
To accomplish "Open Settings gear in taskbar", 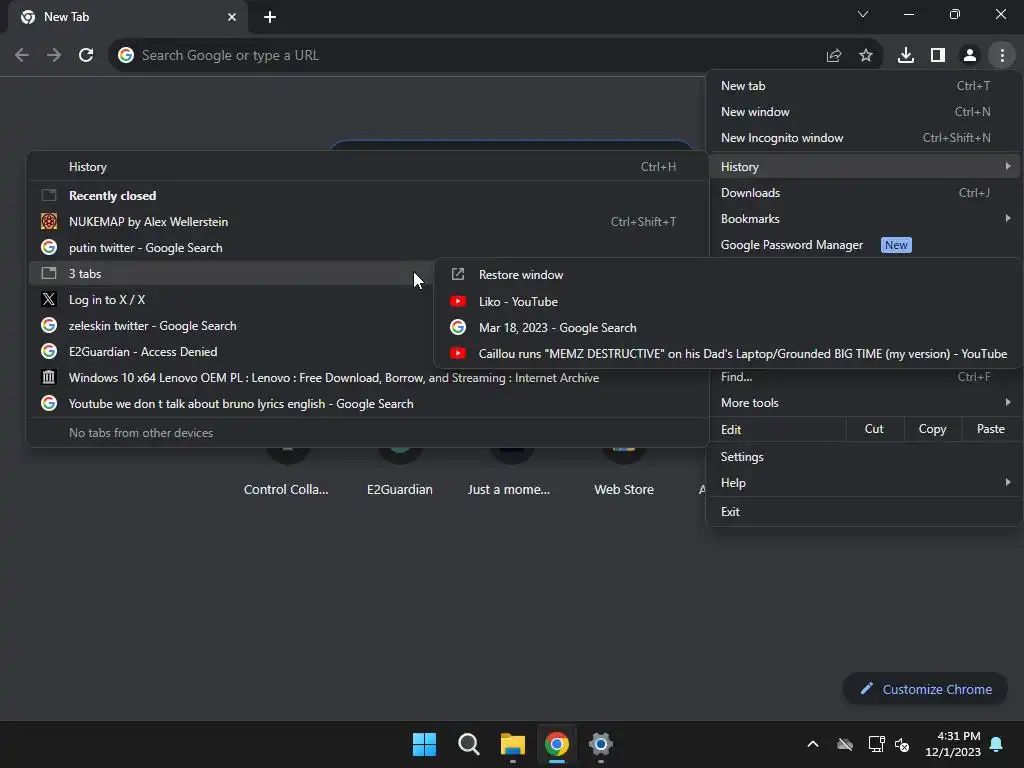I will [x=601, y=744].
